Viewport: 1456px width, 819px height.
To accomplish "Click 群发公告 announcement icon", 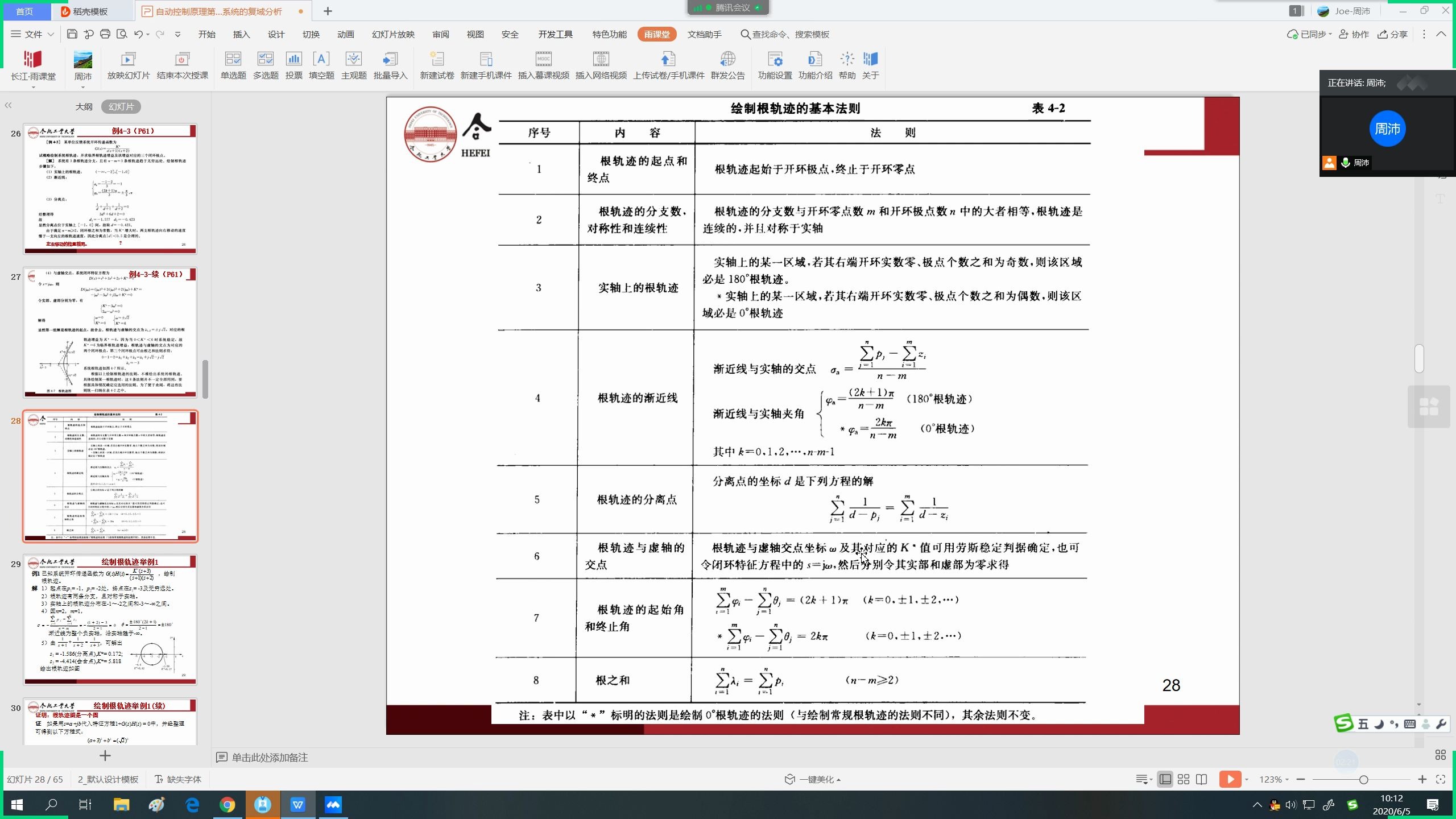I will (727, 60).
